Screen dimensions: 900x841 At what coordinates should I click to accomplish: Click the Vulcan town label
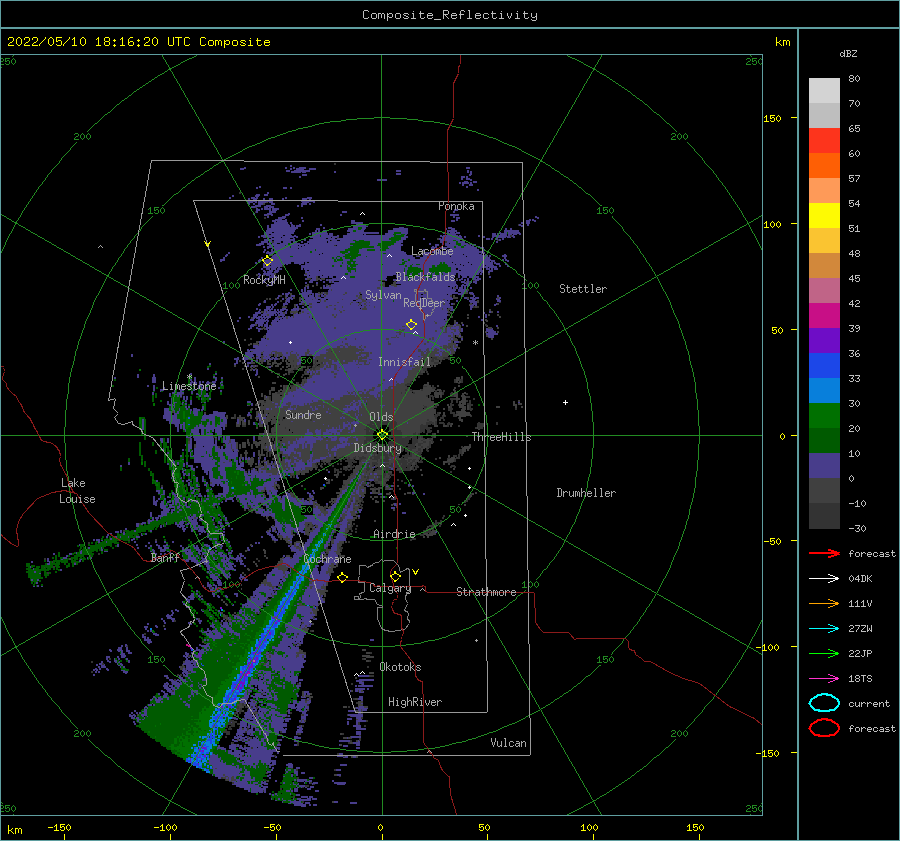509,743
